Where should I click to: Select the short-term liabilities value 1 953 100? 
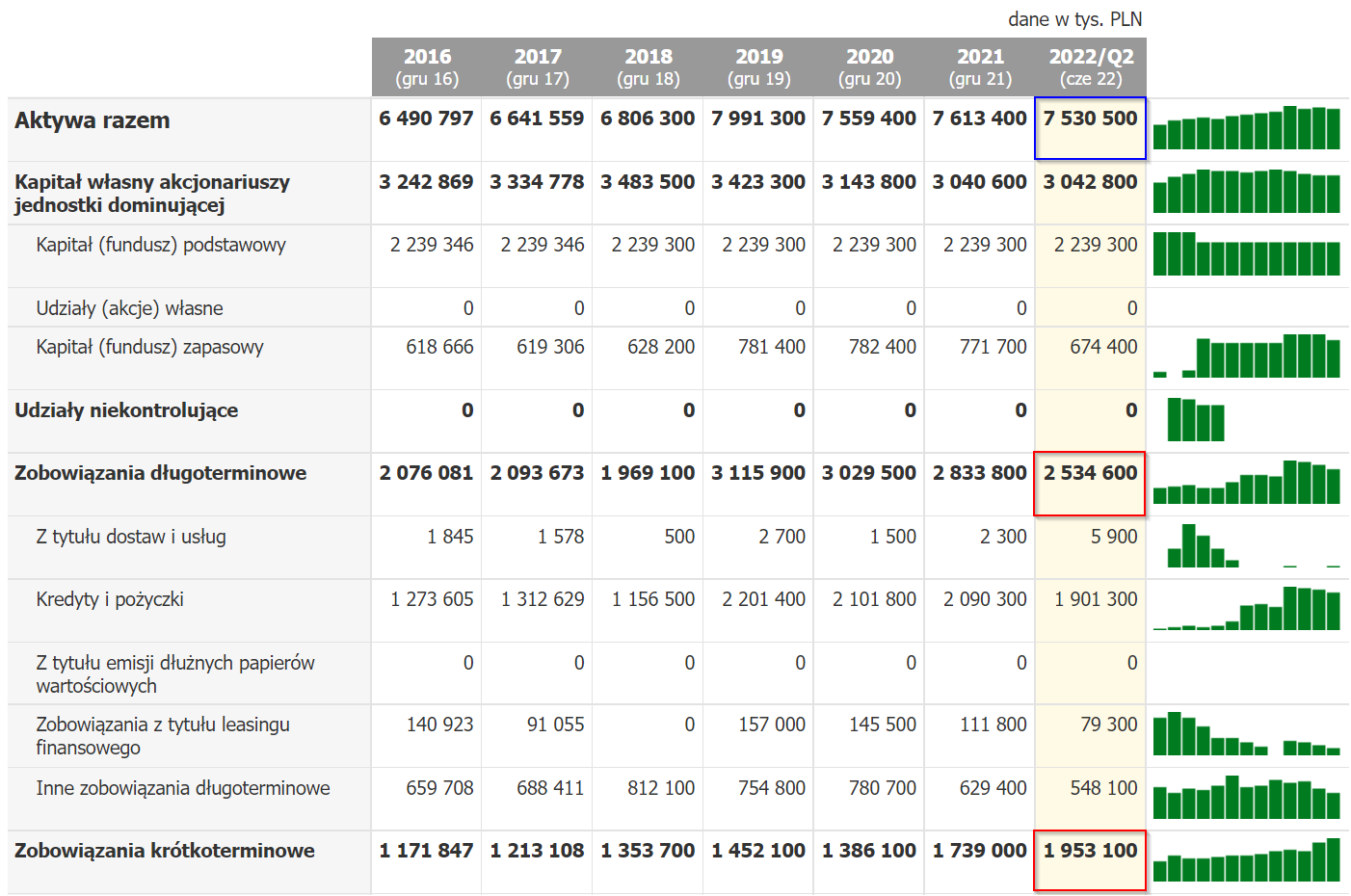click(1090, 851)
